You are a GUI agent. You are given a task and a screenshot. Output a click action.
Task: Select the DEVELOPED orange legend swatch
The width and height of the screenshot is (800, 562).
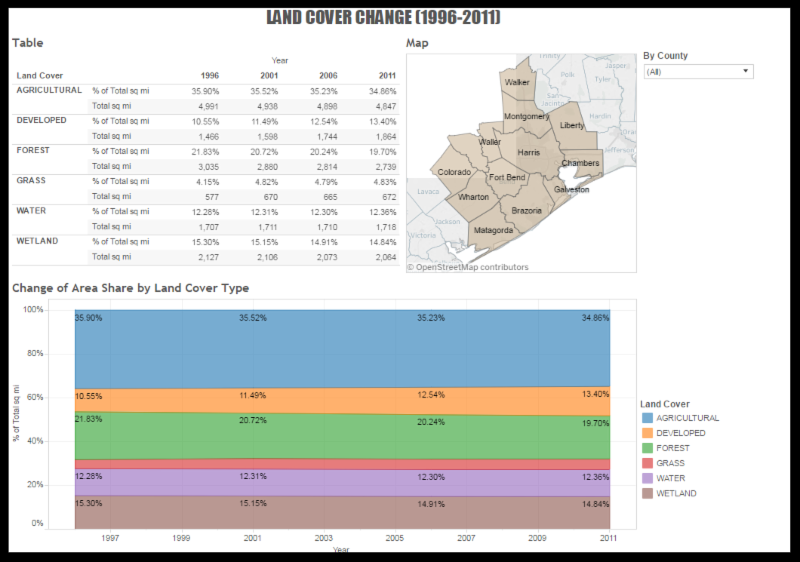click(x=647, y=433)
